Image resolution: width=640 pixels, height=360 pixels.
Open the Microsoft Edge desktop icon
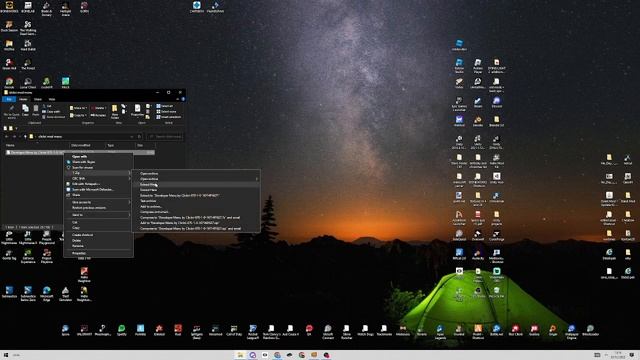coord(47,293)
